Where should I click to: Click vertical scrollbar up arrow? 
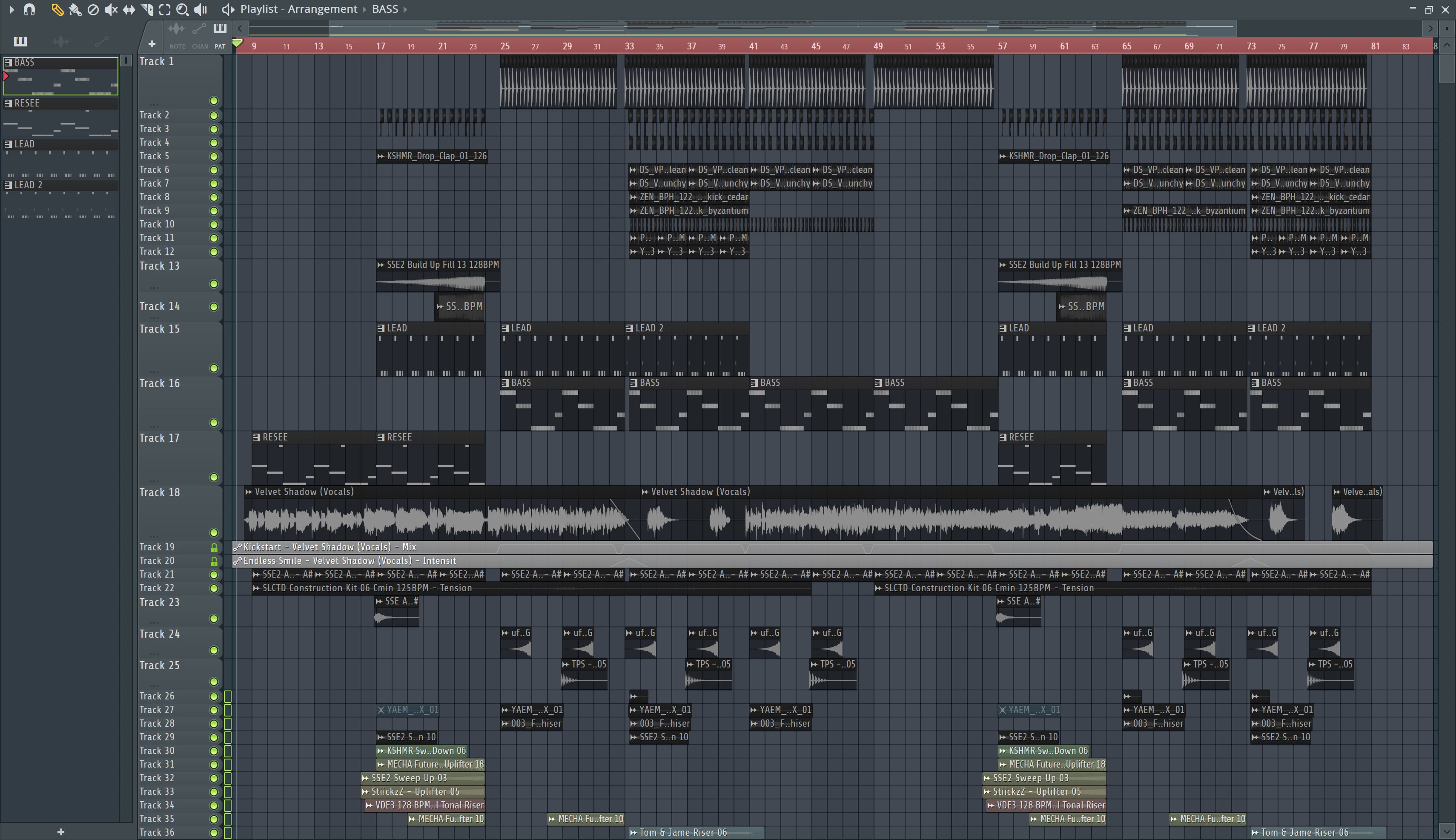(1447, 46)
